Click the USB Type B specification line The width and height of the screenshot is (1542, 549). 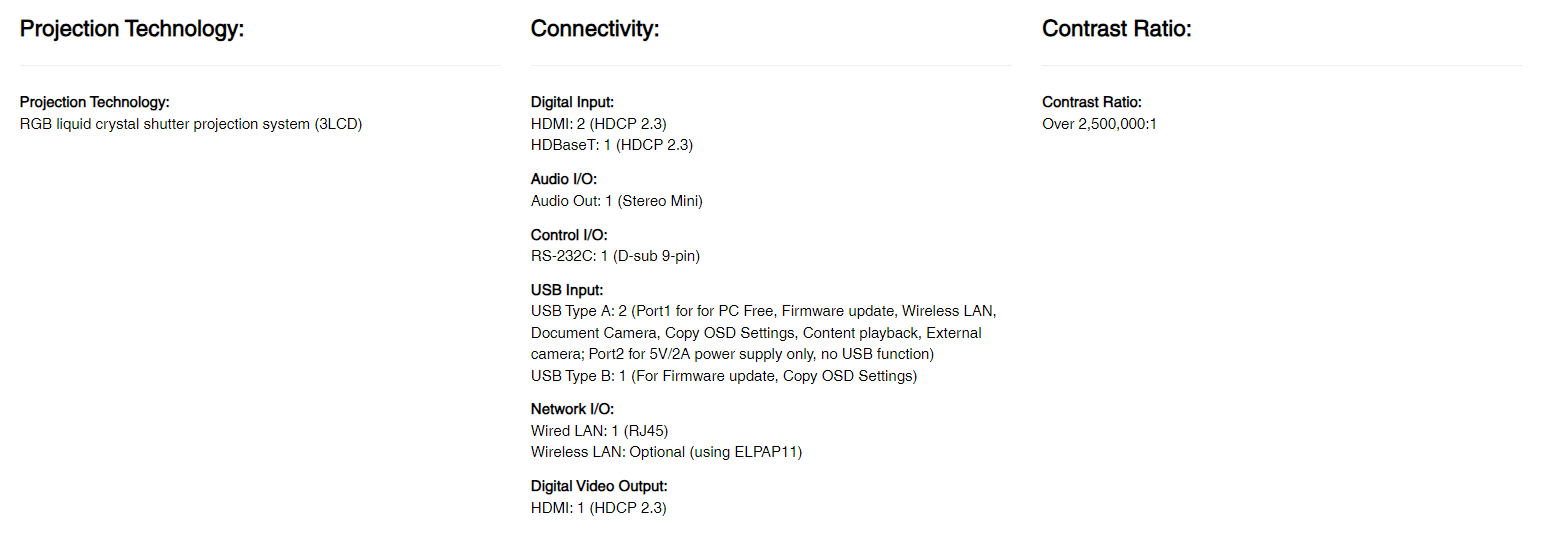point(723,376)
